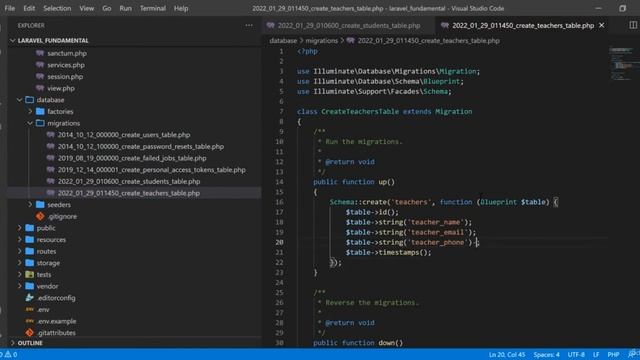The image size is (640, 360).
Task: Click the migrations breadcrumb segment
Action: (322, 40)
